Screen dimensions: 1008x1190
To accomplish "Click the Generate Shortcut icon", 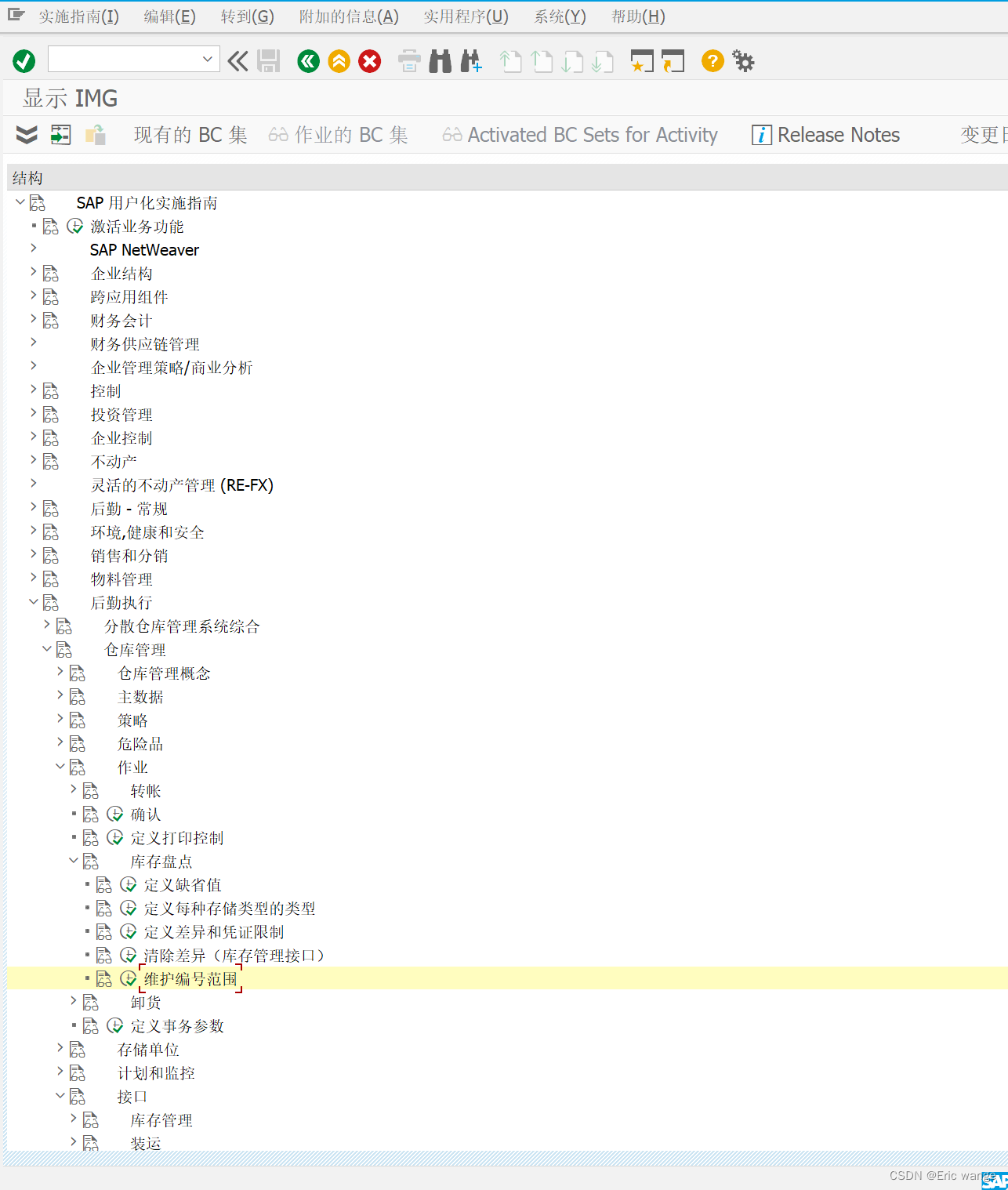I will (673, 60).
